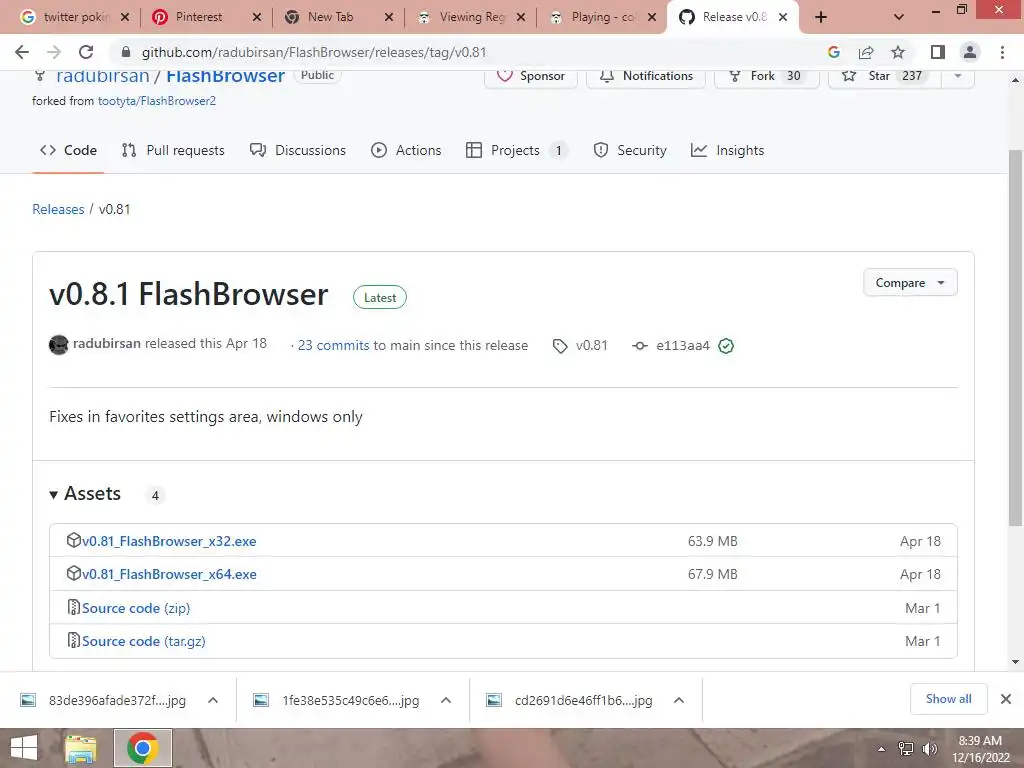Download Source code (zip)
Viewport: 1024px width, 768px height.
click(x=136, y=608)
